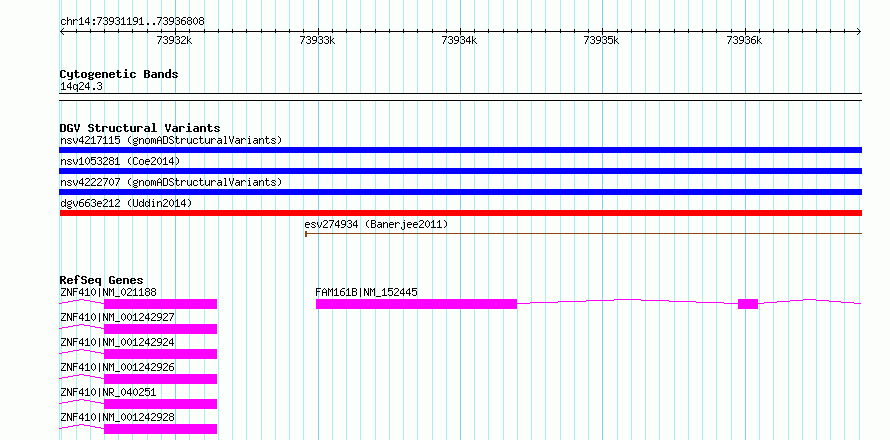890x440 pixels.
Task: Open the ZNF410|NM_021188 transcript label
Action: (x=108, y=292)
